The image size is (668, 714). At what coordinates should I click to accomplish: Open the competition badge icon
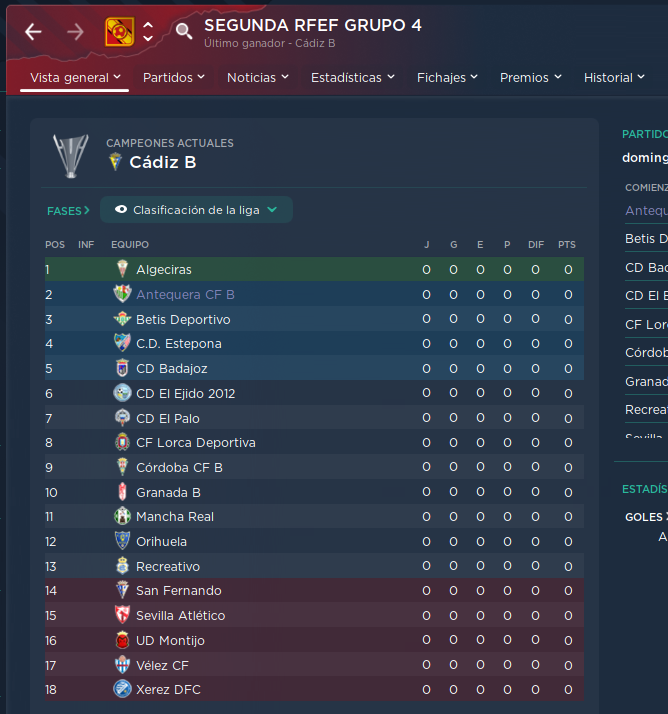click(119, 32)
